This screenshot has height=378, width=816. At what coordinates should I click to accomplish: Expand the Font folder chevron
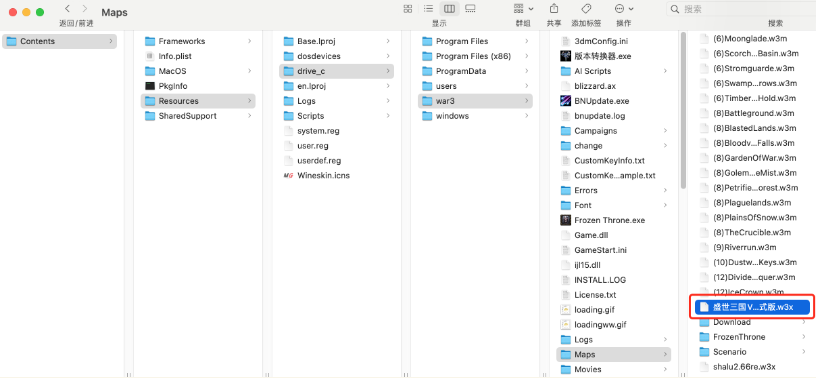click(665, 205)
